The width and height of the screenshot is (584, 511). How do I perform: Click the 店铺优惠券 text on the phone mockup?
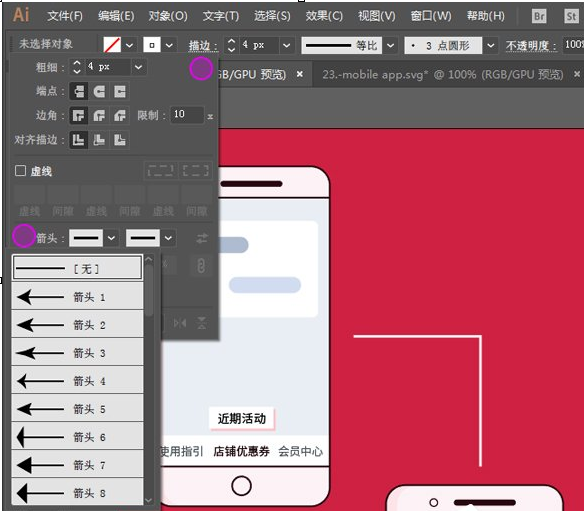point(241,451)
